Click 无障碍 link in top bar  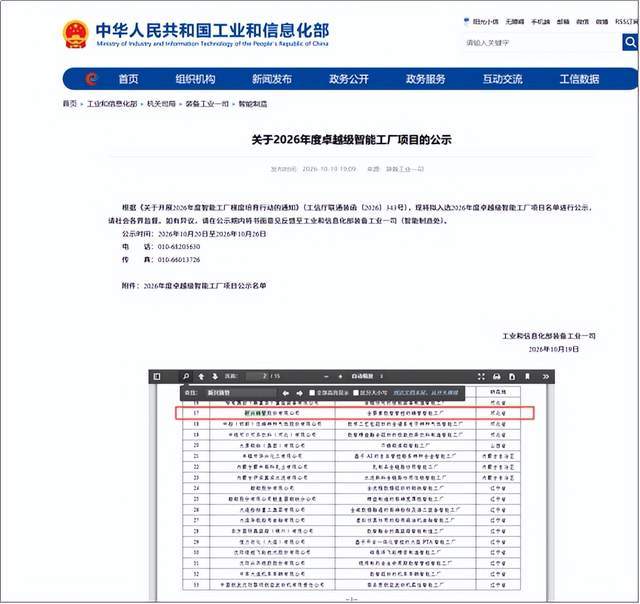[515, 22]
